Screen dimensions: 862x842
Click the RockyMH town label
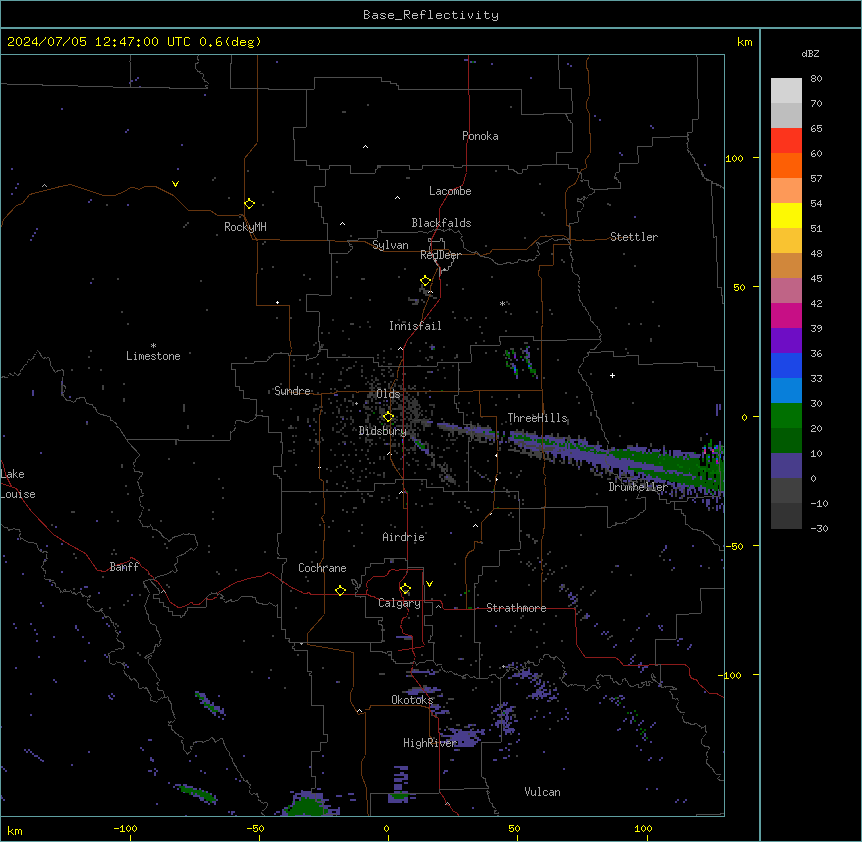coord(245,227)
